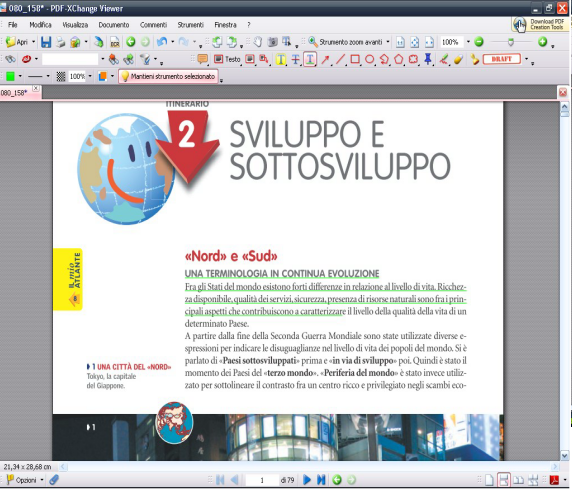The height and width of the screenshot is (489, 572).
Task: Click the green fill color swatch
Action: (x=10, y=76)
